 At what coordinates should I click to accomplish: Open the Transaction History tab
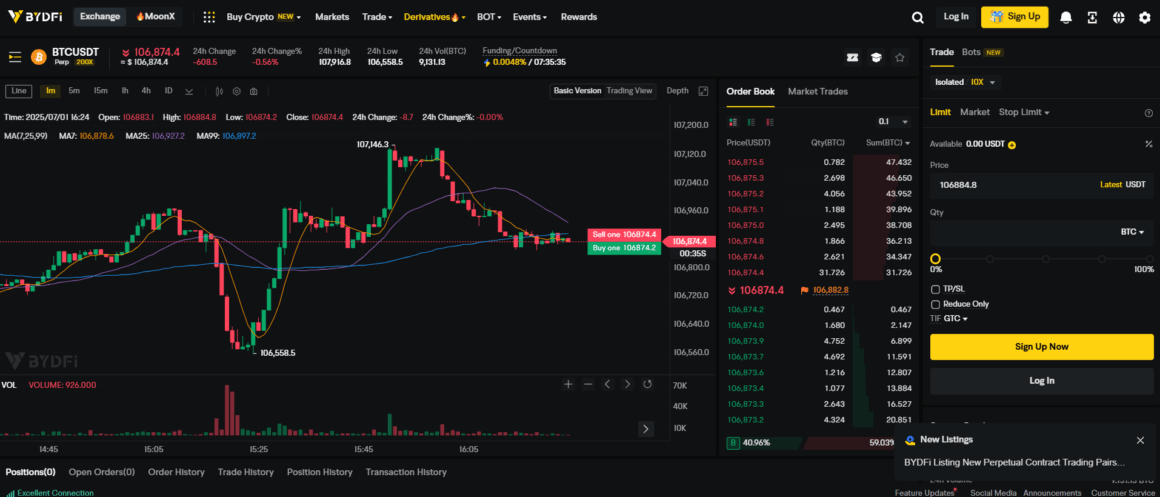406,472
